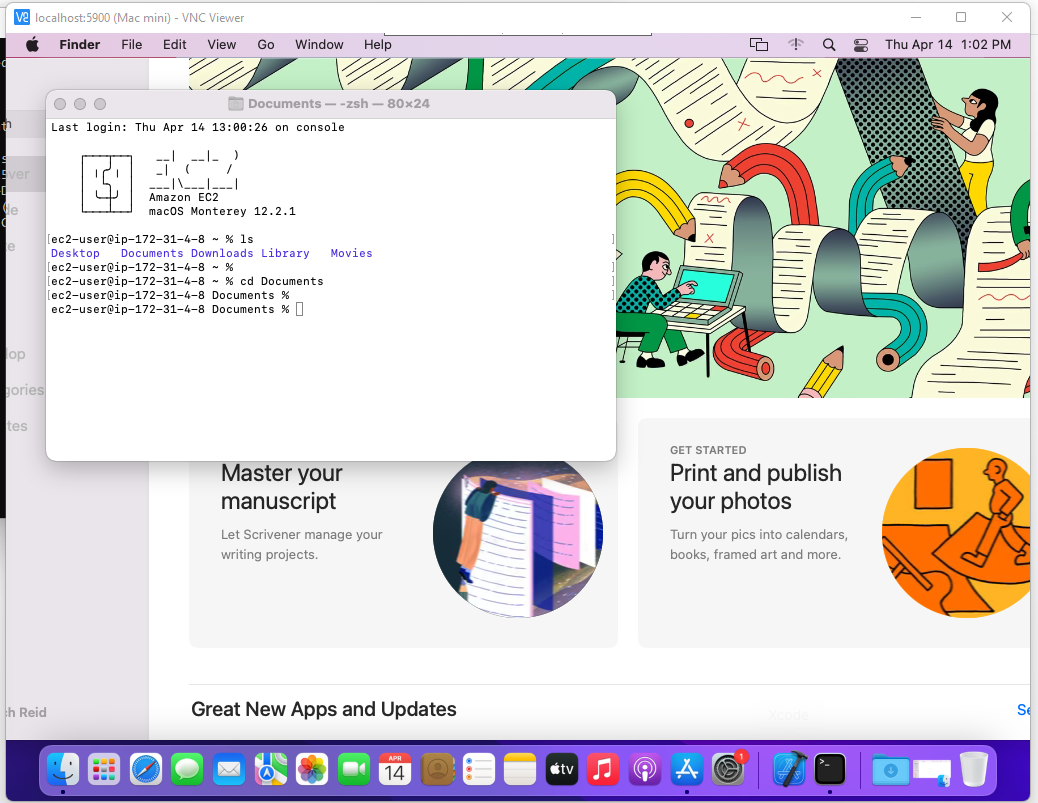Open System Preferences with update badge
Image resolution: width=1038 pixels, height=803 pixels.
pos(730,769)
